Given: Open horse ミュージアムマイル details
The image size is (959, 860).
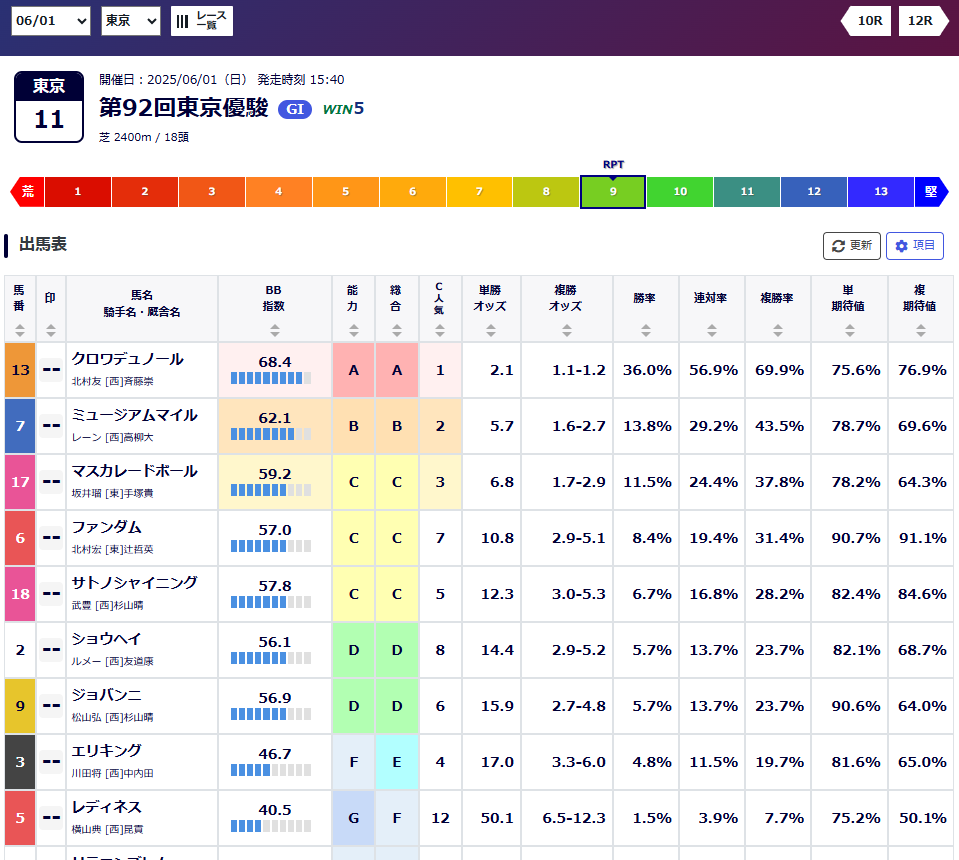Looking at the screenshot, I should point(135,415).
